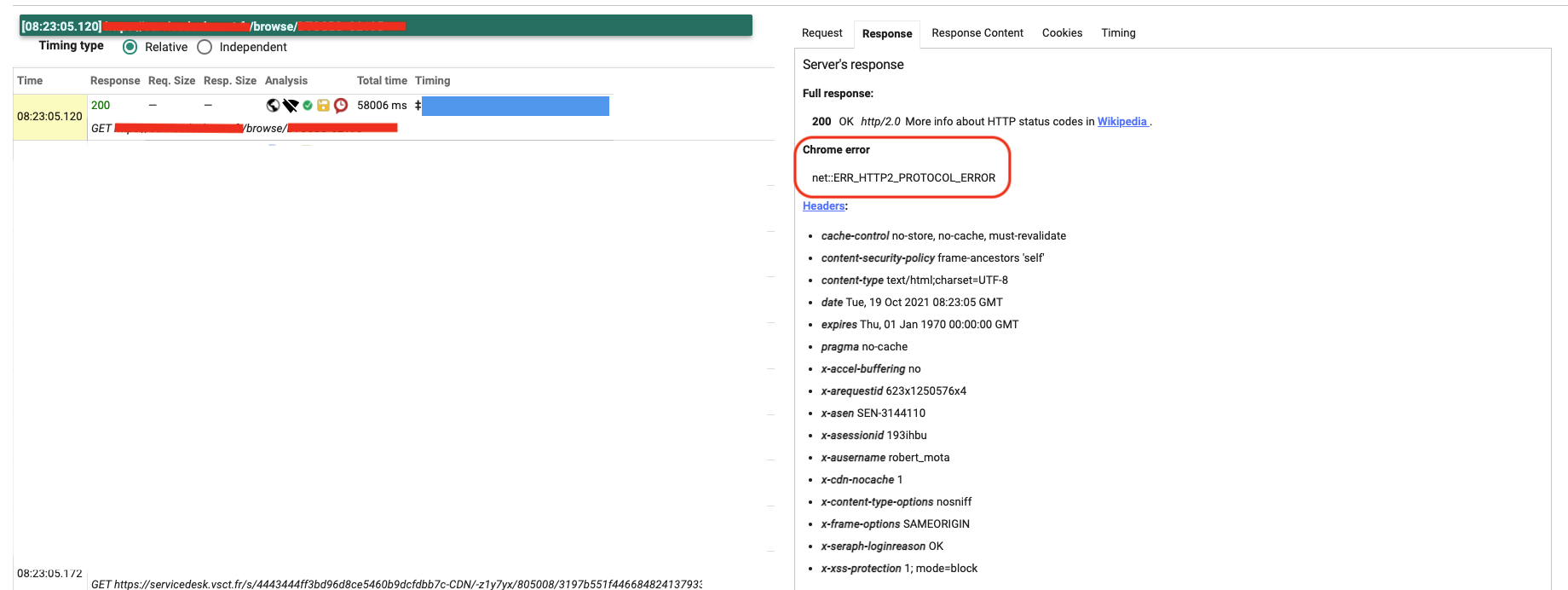Click the yellow floppy disk analysis icon
The width and height of the screenshot is (1568, 590).
tap(323, 106)
